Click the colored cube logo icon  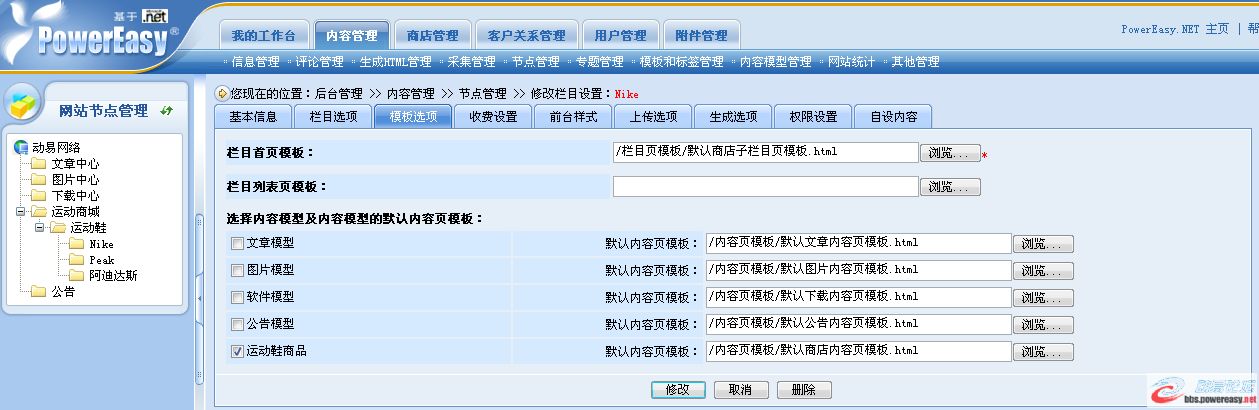click(x=24, y=104)
